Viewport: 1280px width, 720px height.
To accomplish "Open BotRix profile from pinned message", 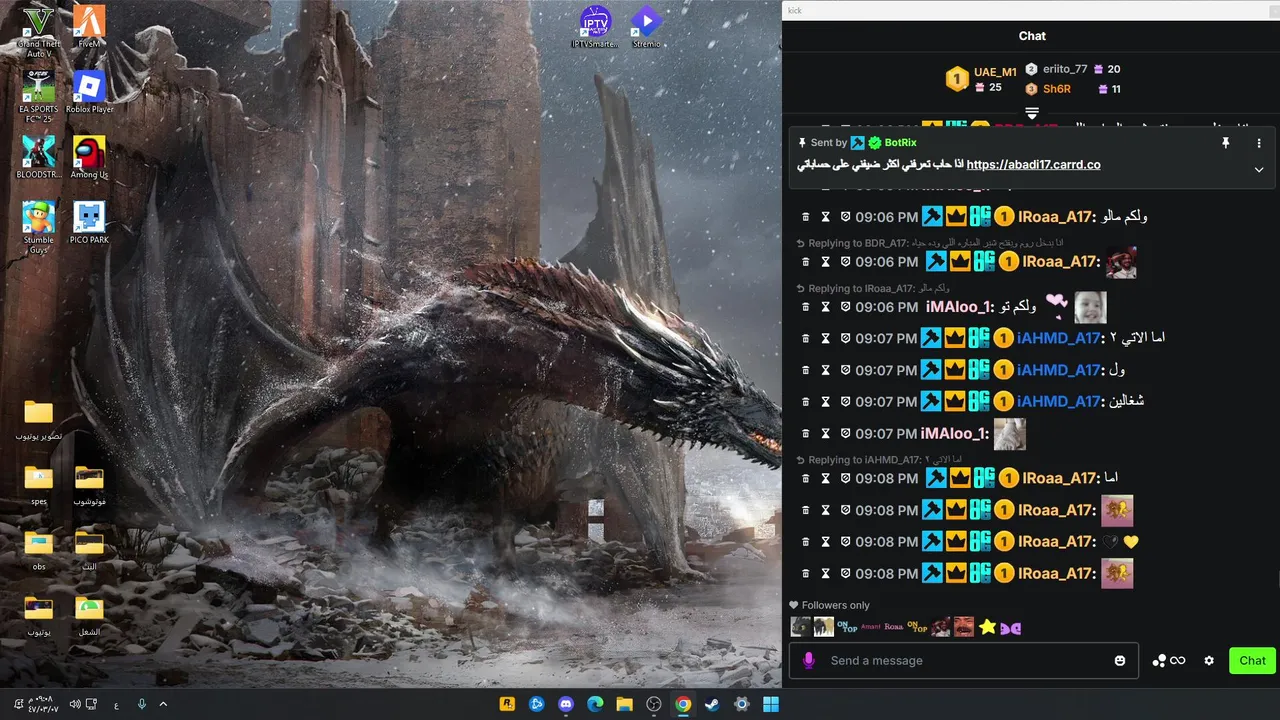I will click(x=901, y=143).
